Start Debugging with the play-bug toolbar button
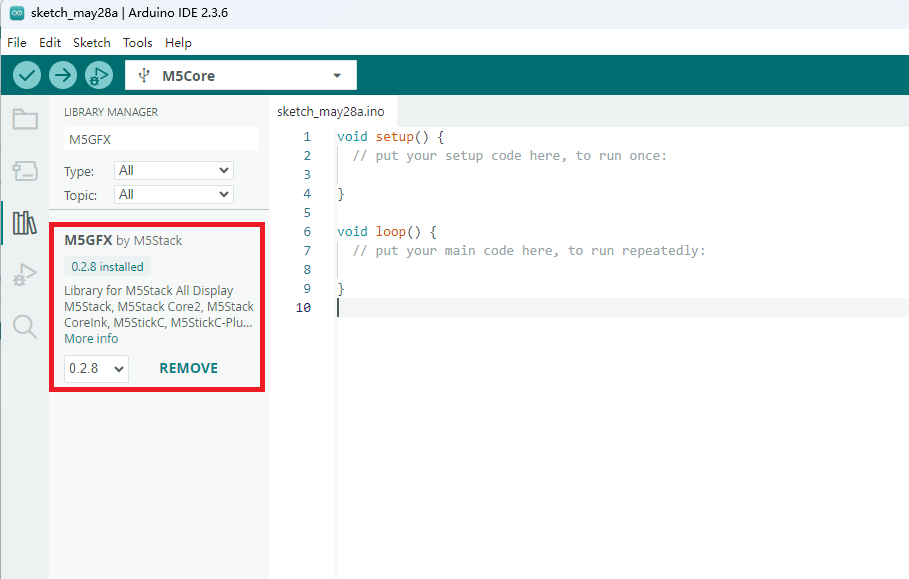 [99, 75]
